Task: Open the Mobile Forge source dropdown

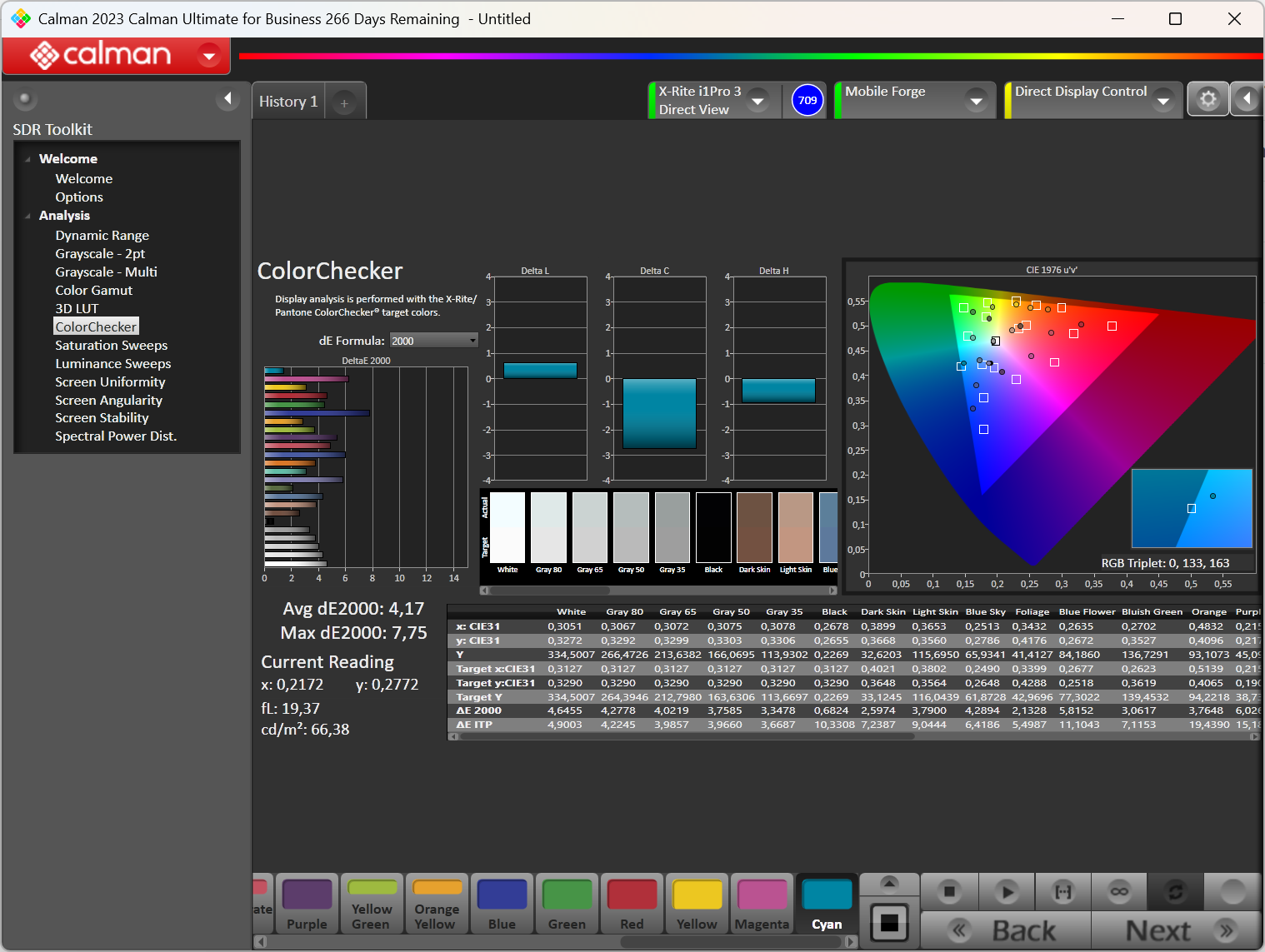Action: click(x=975, y=101)
